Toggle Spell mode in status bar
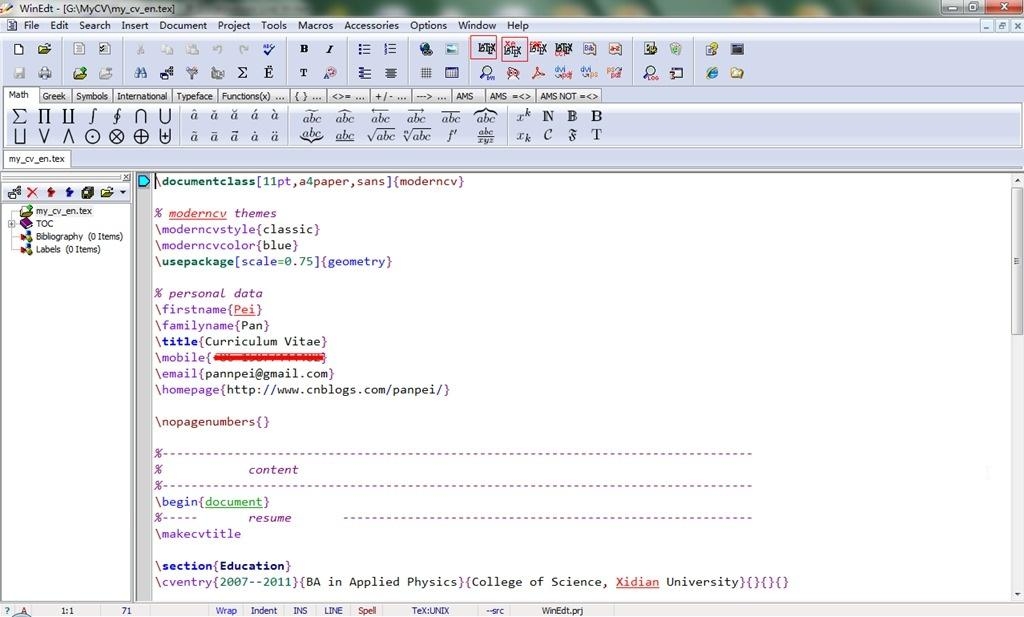Image resolution: width=1024 pixels, height=617 pixels. pyautogui.click(x=367, y=610)
